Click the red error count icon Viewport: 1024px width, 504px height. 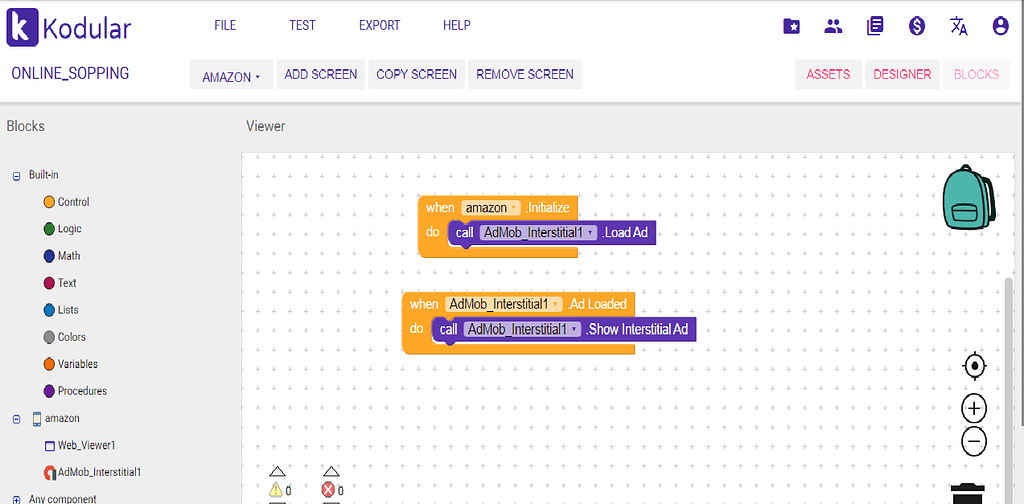pyautogui.click(x=328, y=490)
